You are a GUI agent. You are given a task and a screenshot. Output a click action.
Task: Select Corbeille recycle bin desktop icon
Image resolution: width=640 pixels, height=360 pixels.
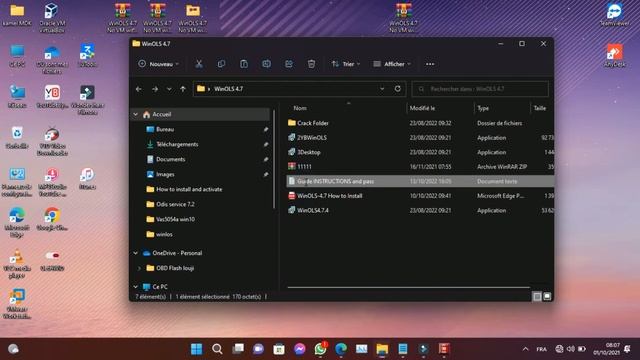tap(17, 138)
